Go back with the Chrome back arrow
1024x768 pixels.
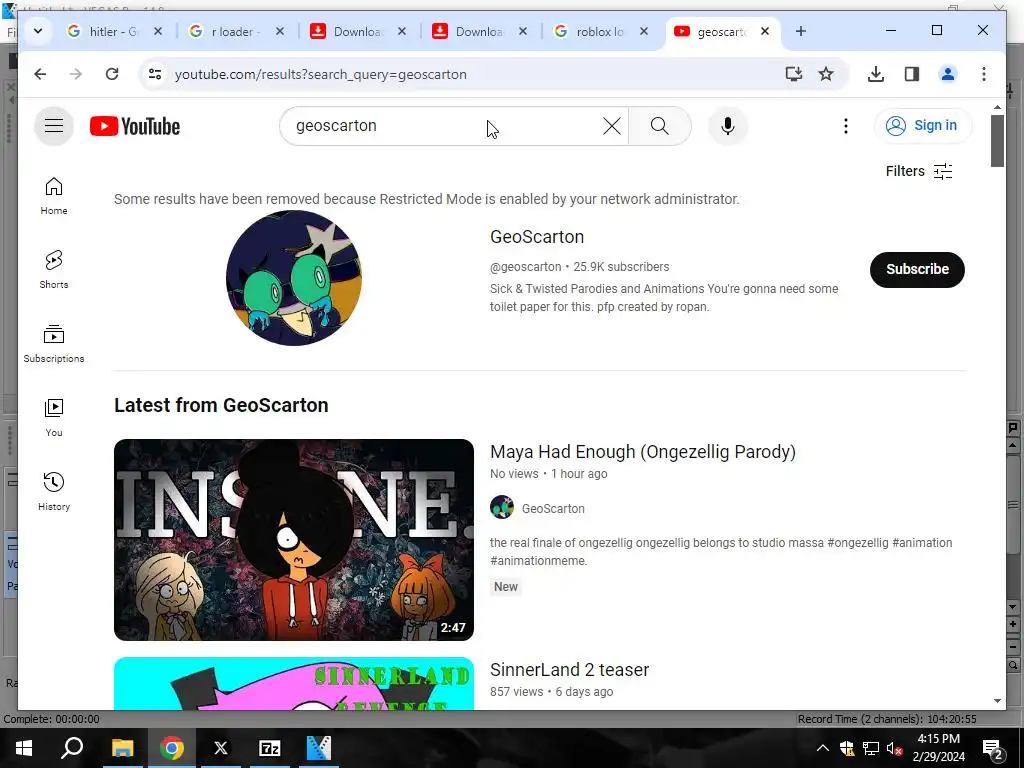pyautogui.click(x=40, y=74)
